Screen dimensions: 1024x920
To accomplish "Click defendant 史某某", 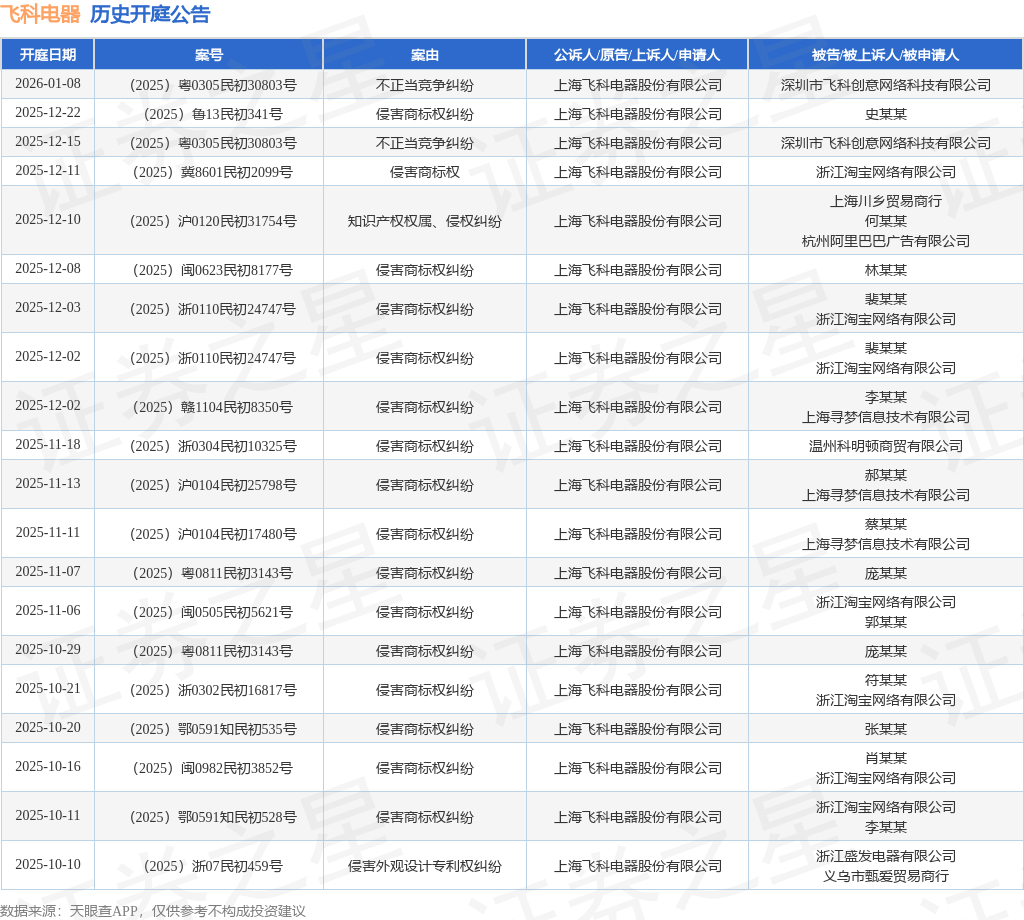I will [886, 114].
